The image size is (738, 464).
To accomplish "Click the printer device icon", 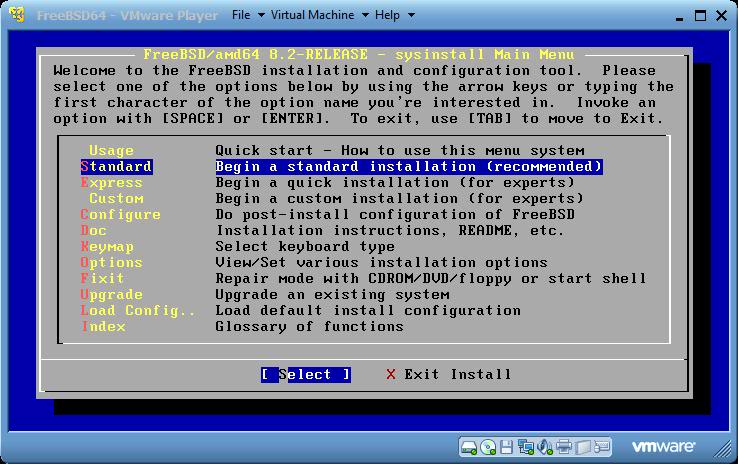I will pos(563,447).
